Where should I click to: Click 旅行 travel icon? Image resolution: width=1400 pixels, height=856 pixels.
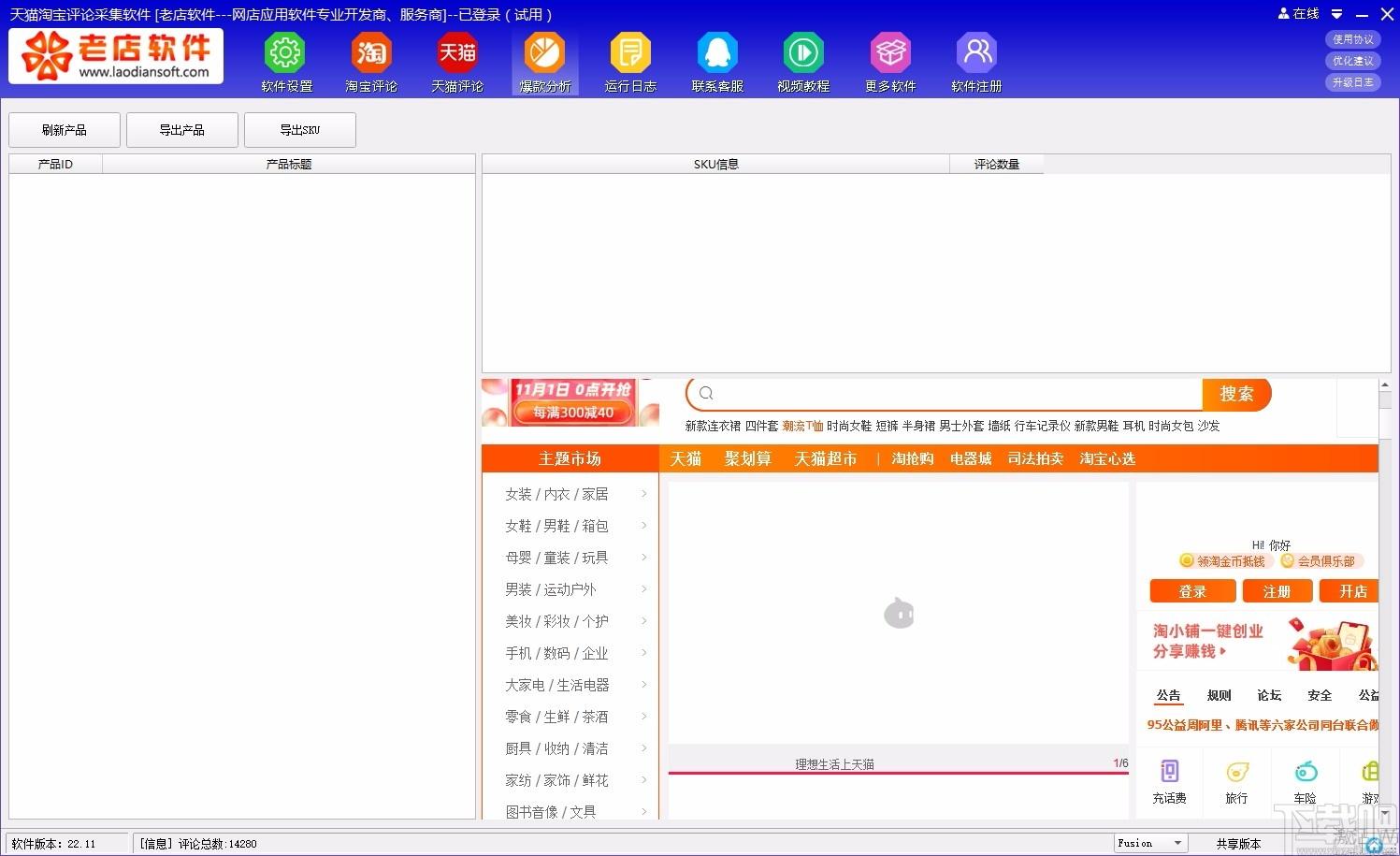[x=1237, y=772]
